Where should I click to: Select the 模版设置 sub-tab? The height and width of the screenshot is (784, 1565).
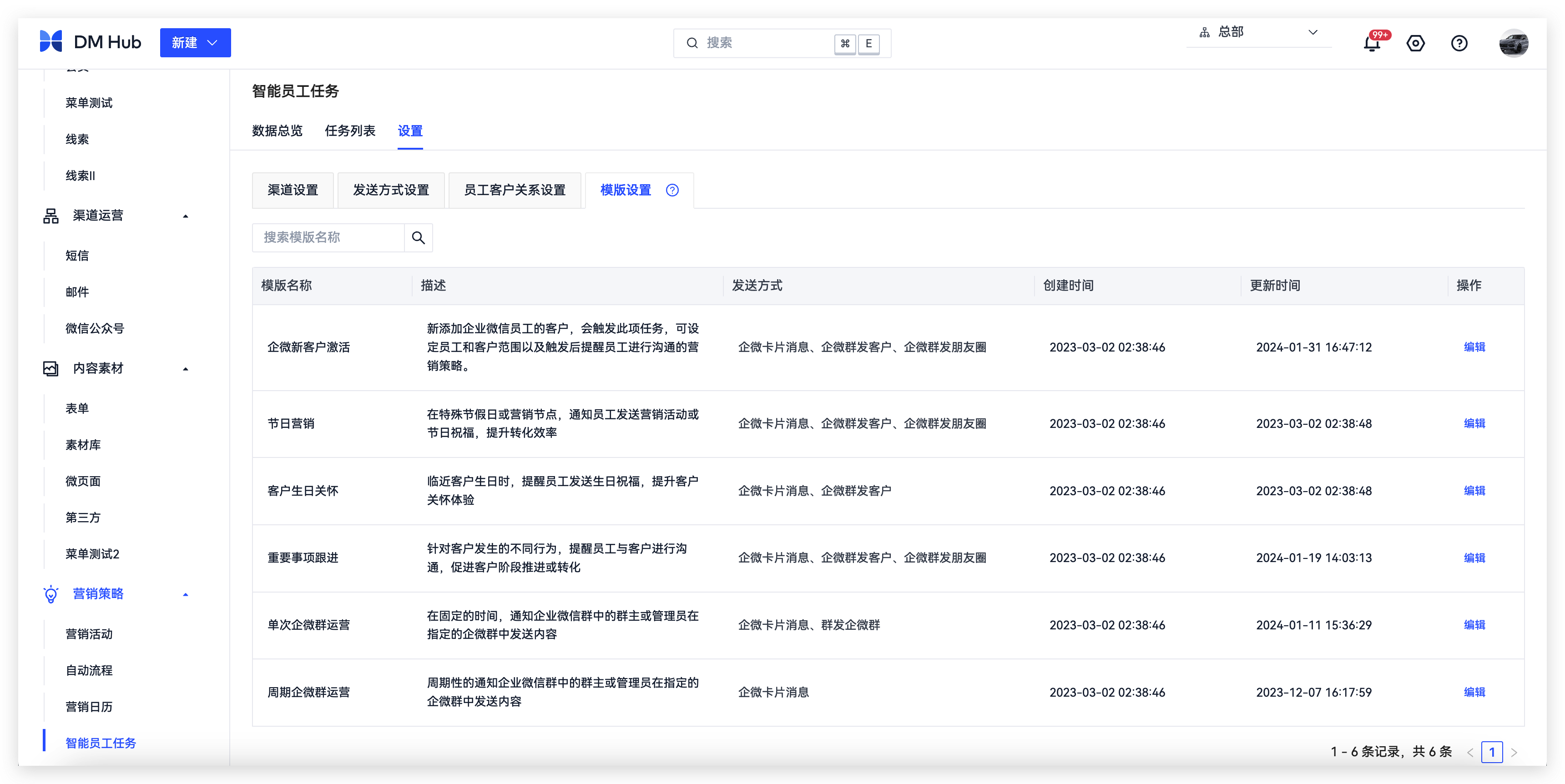tap(625, 190)
